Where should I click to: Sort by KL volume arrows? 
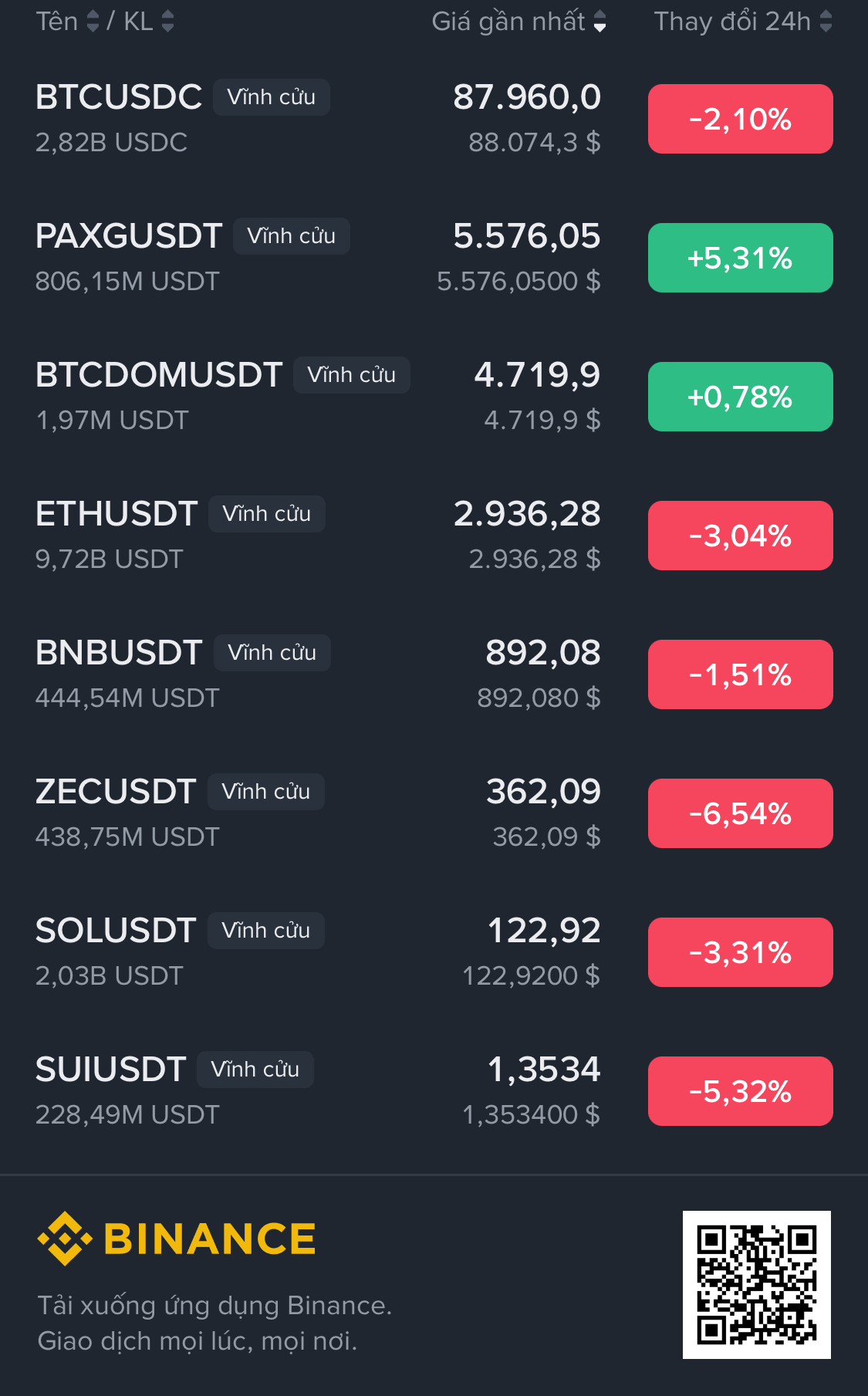(x=167, y=22)
